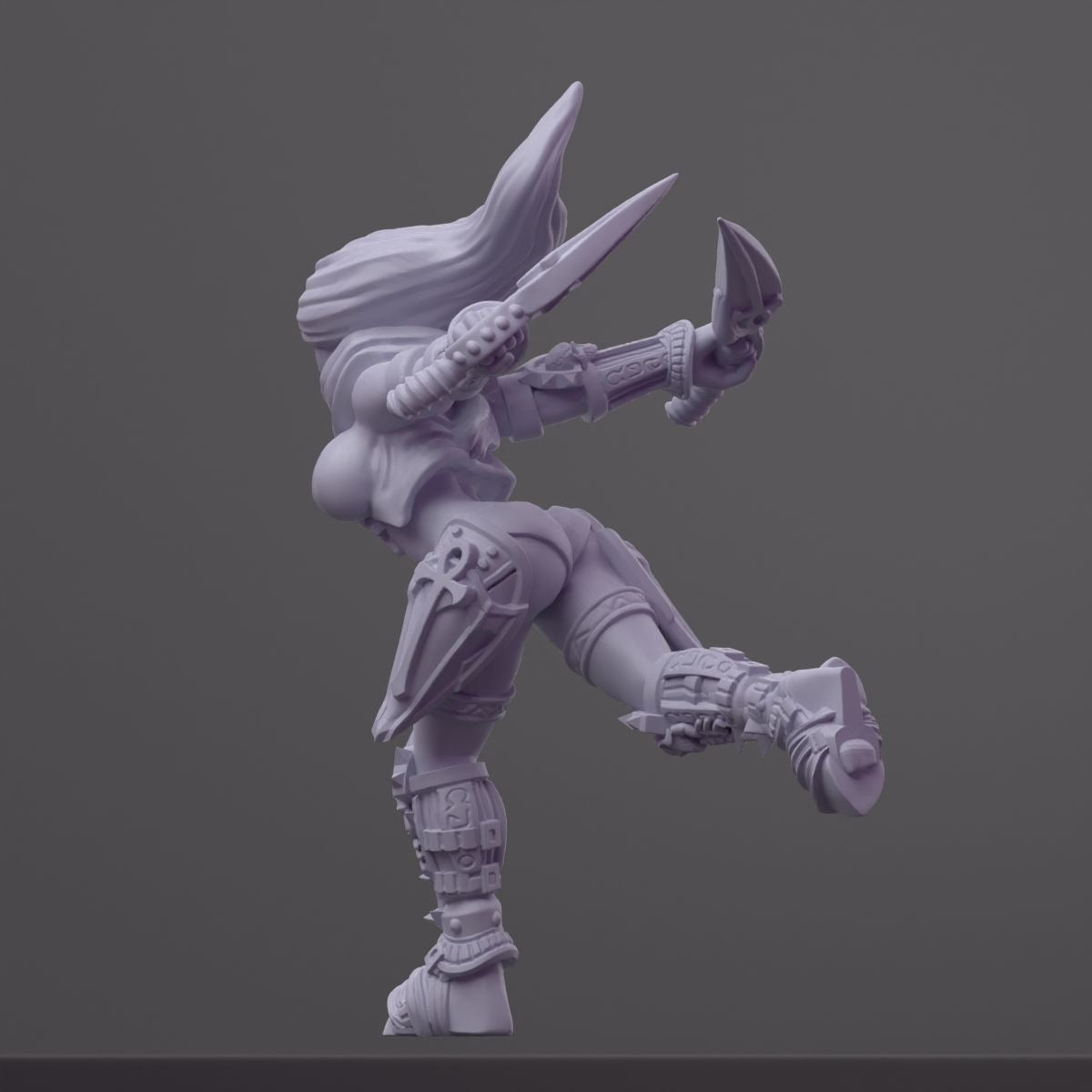
Task: Click the pommel below the curved blade grip
Action: [x=685, y=409]
